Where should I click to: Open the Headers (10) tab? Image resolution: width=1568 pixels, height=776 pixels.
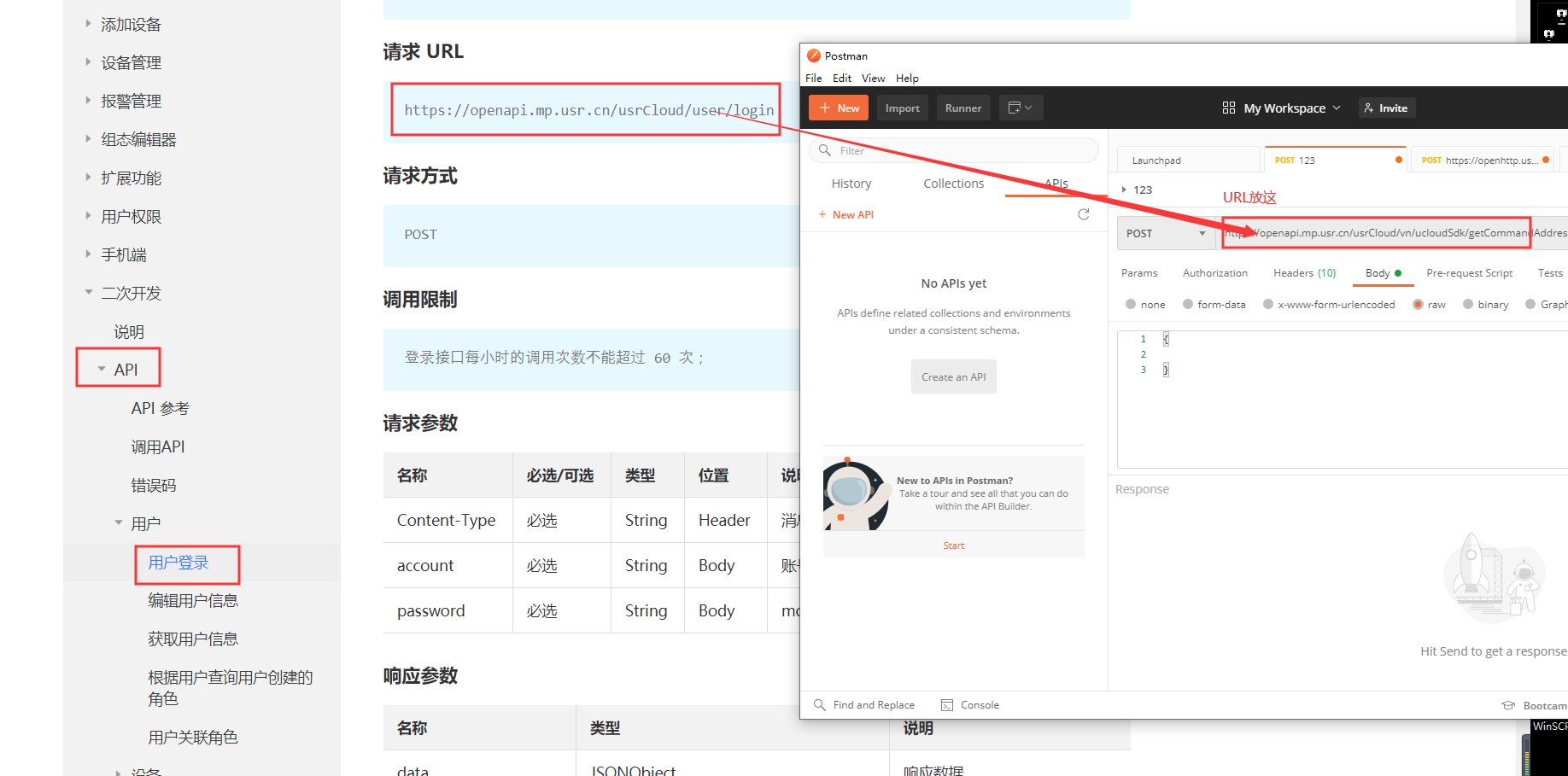[x=1303, y=273]
